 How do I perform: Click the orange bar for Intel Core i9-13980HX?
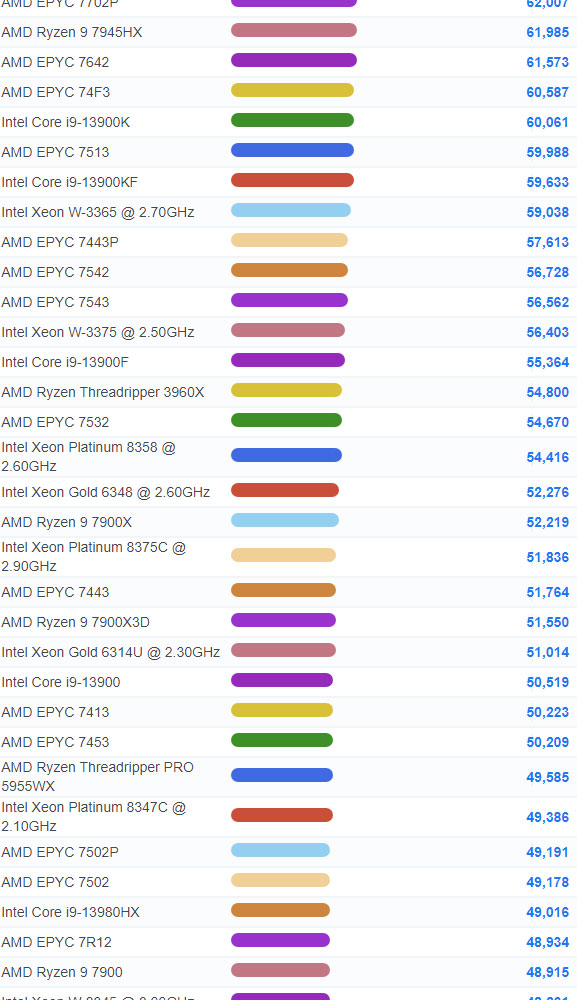pos(280,910)
